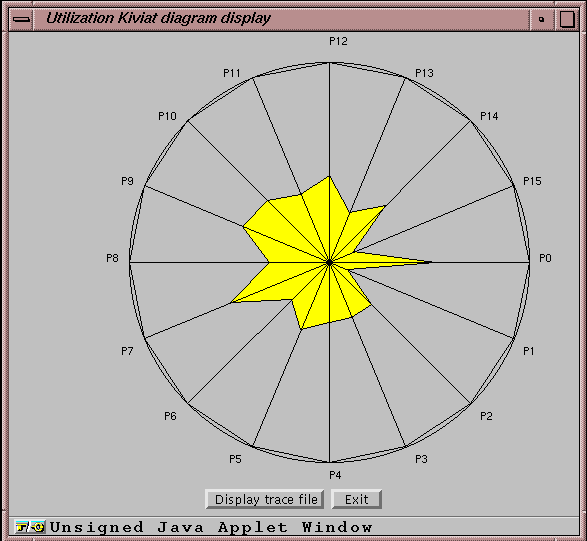Click the Unsigned Java Applet Window status text
Image resolution: width=587 pixels, height=541 pixels.
point(211,527)
